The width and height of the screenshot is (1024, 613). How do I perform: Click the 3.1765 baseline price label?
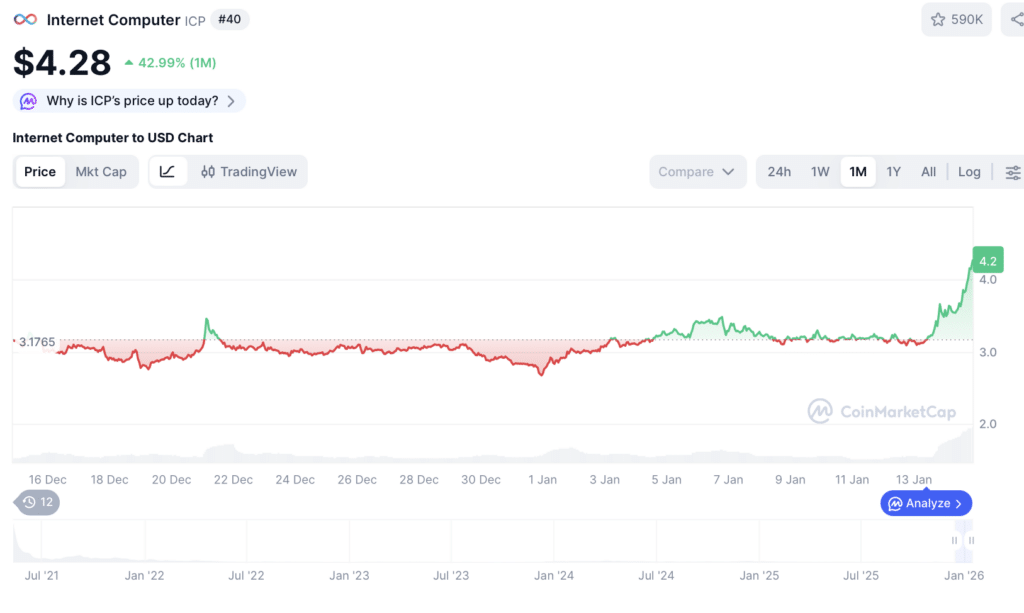pyautogui.click(x=37, y=342)
